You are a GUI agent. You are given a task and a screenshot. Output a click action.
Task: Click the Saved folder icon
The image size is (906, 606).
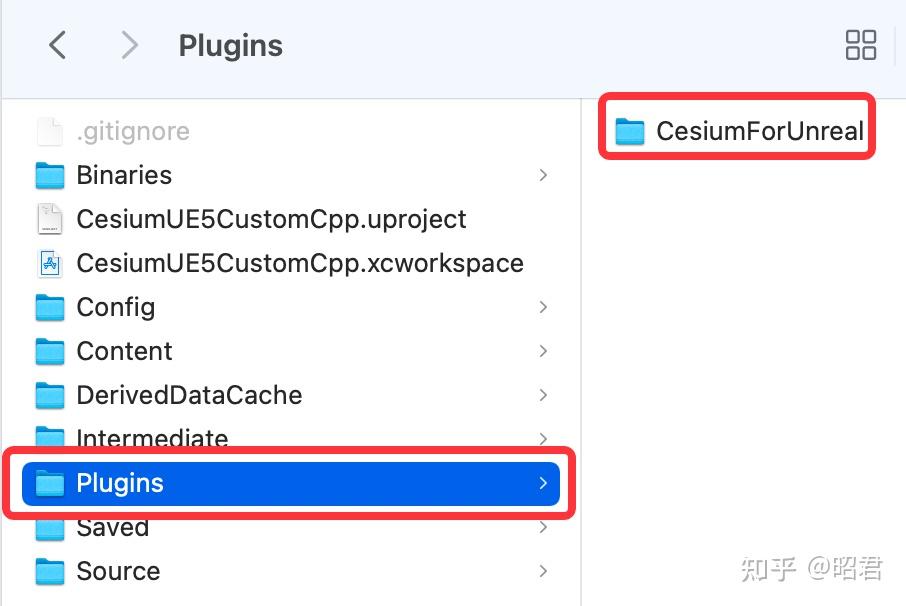tap(49, 527)
